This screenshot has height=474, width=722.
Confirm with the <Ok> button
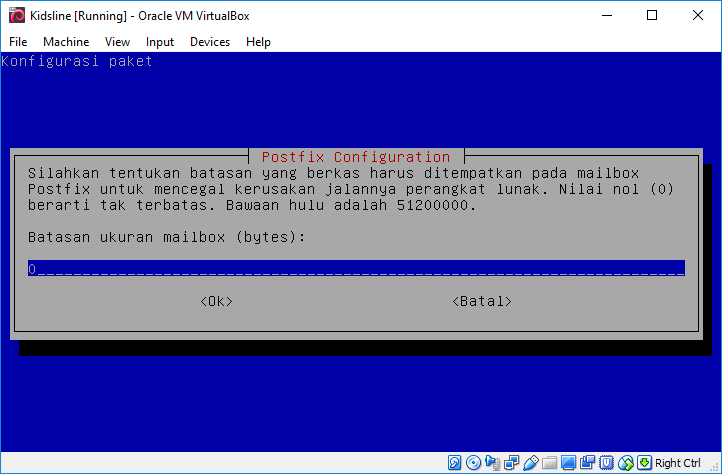click(x=216, y=301)
